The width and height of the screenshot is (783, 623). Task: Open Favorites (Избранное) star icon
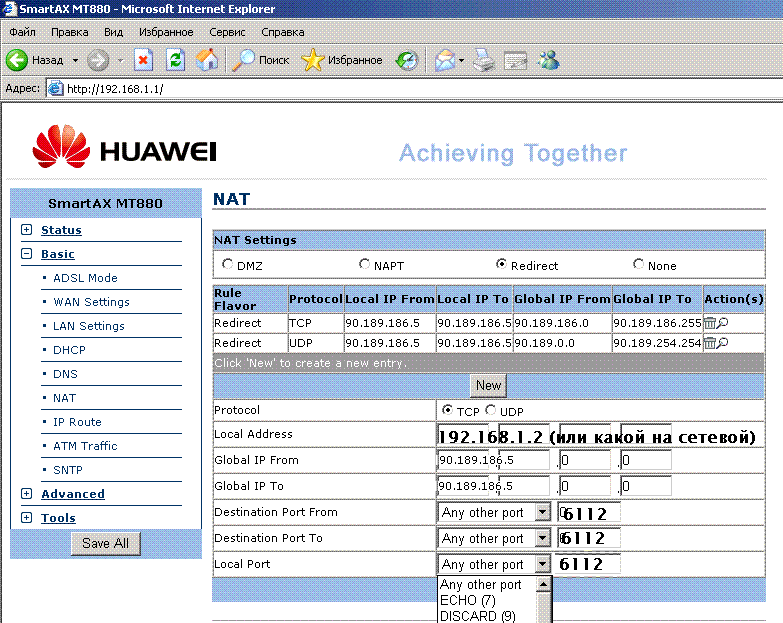(x=313, y=60)
